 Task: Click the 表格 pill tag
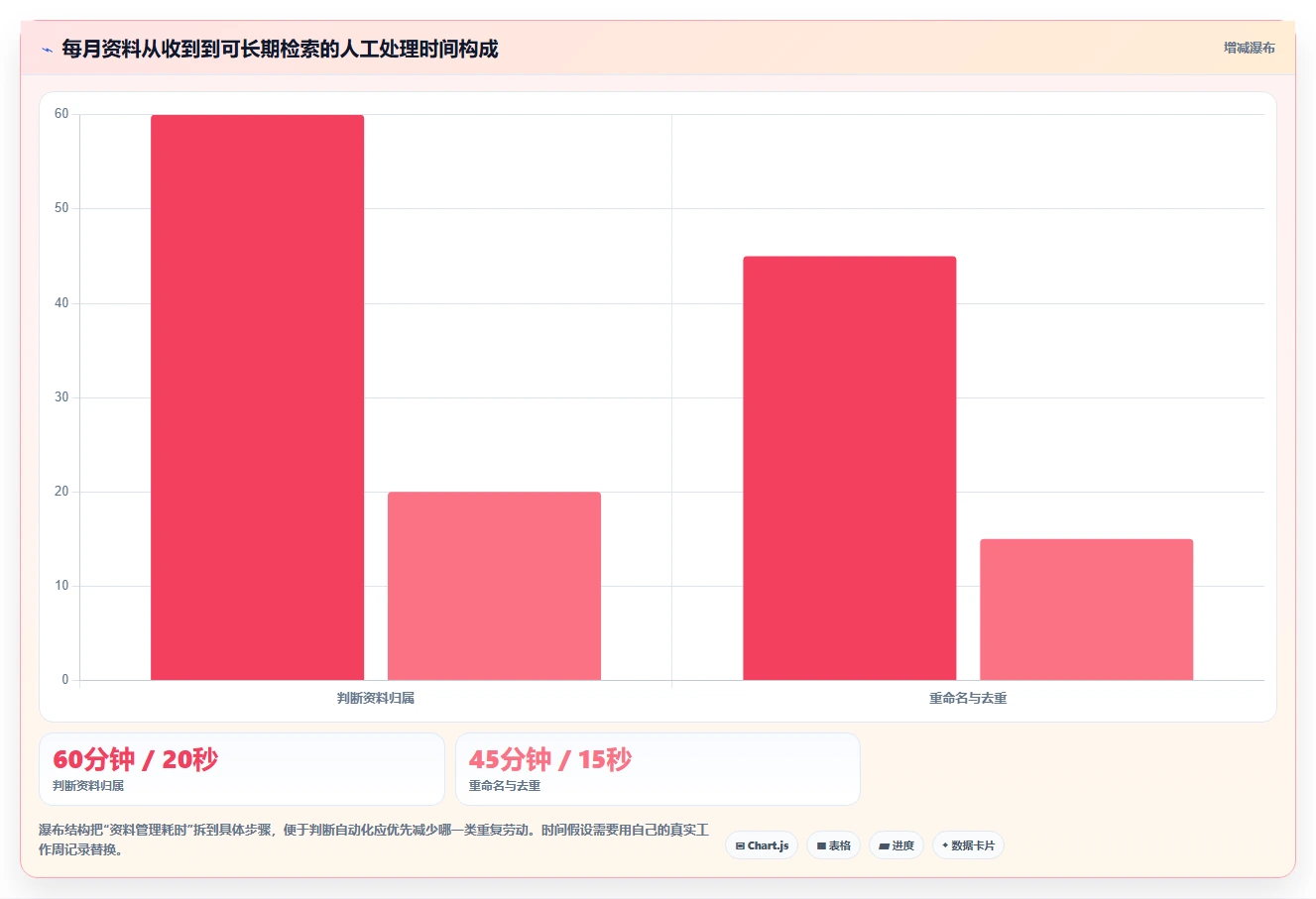(x=833, y=845)
